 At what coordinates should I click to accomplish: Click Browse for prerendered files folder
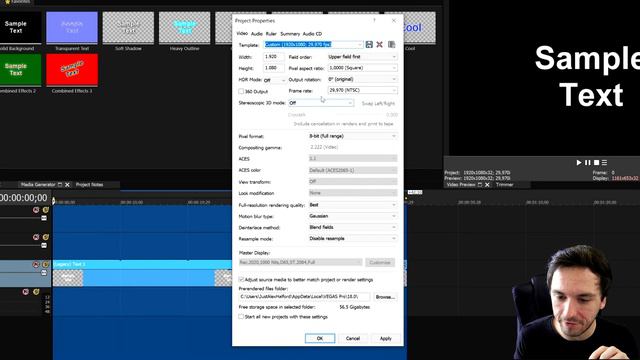point(385,297)
